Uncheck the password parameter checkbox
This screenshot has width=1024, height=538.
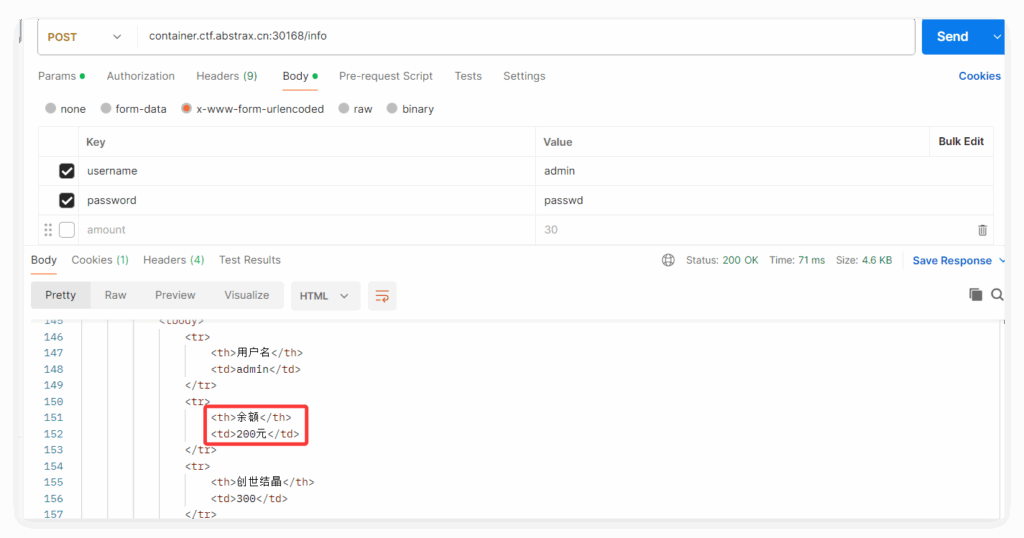point(67,200)
